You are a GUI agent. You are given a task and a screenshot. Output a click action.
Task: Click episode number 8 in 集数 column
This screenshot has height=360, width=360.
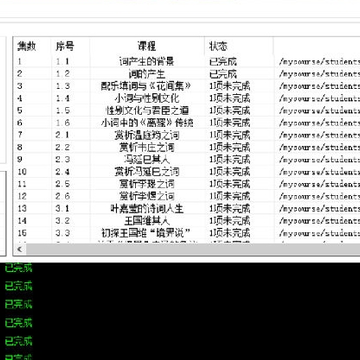pos(20,147)
